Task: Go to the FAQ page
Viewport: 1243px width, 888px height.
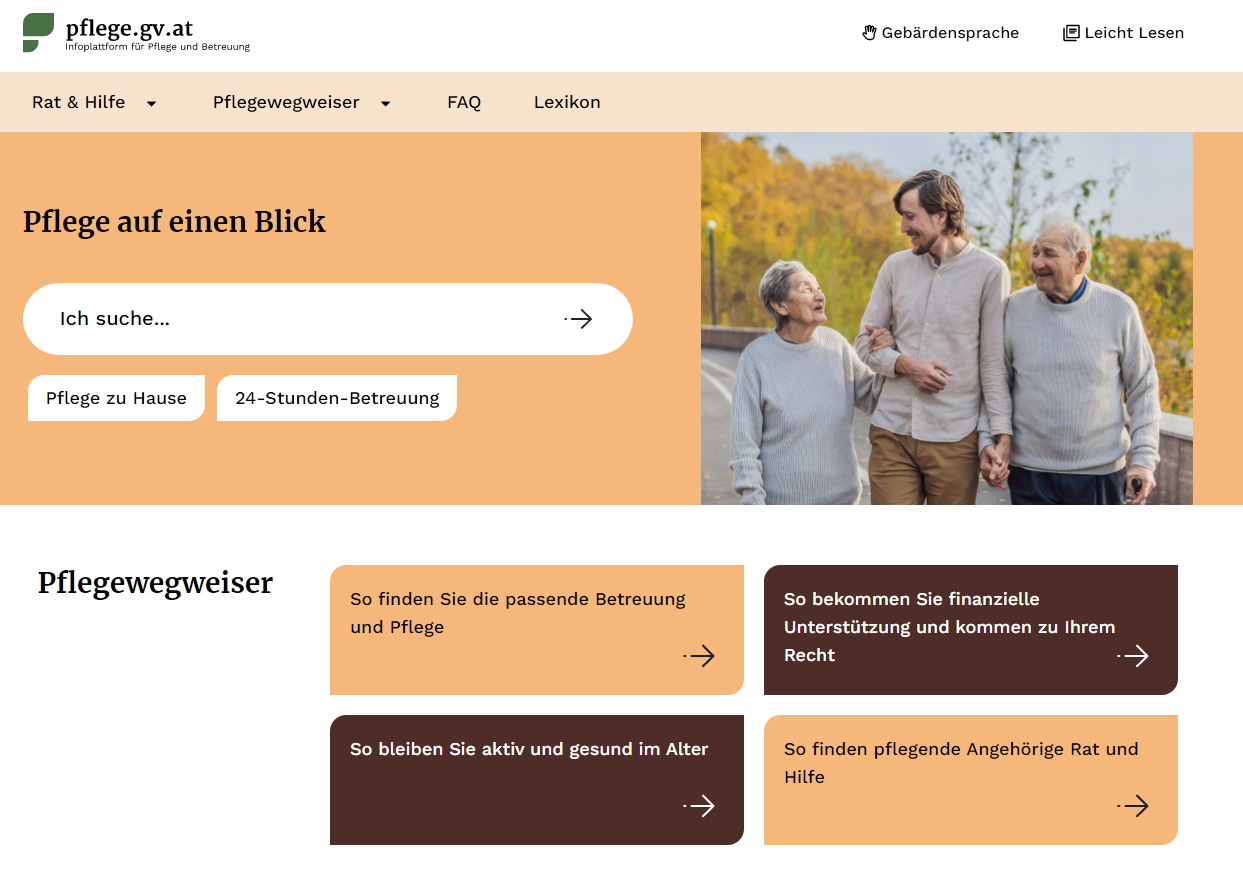Action: click(x=464, y=102)
